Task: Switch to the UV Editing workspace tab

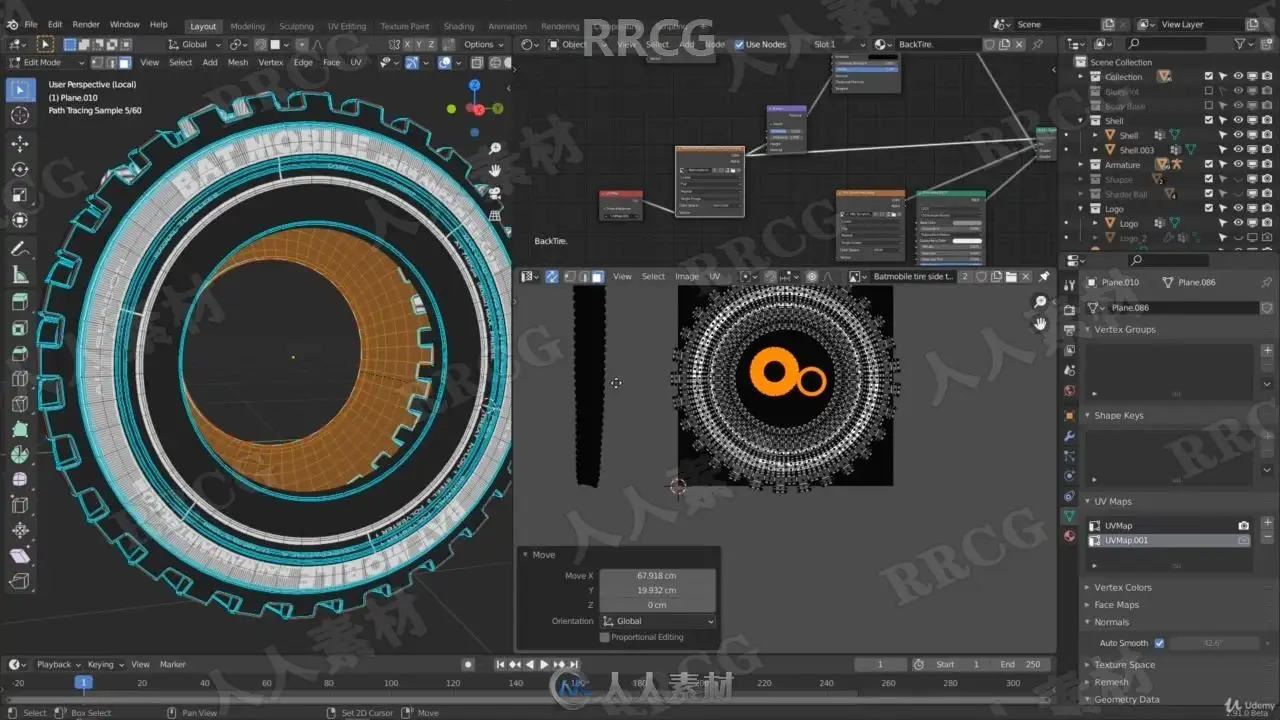Action: (346, 26)
